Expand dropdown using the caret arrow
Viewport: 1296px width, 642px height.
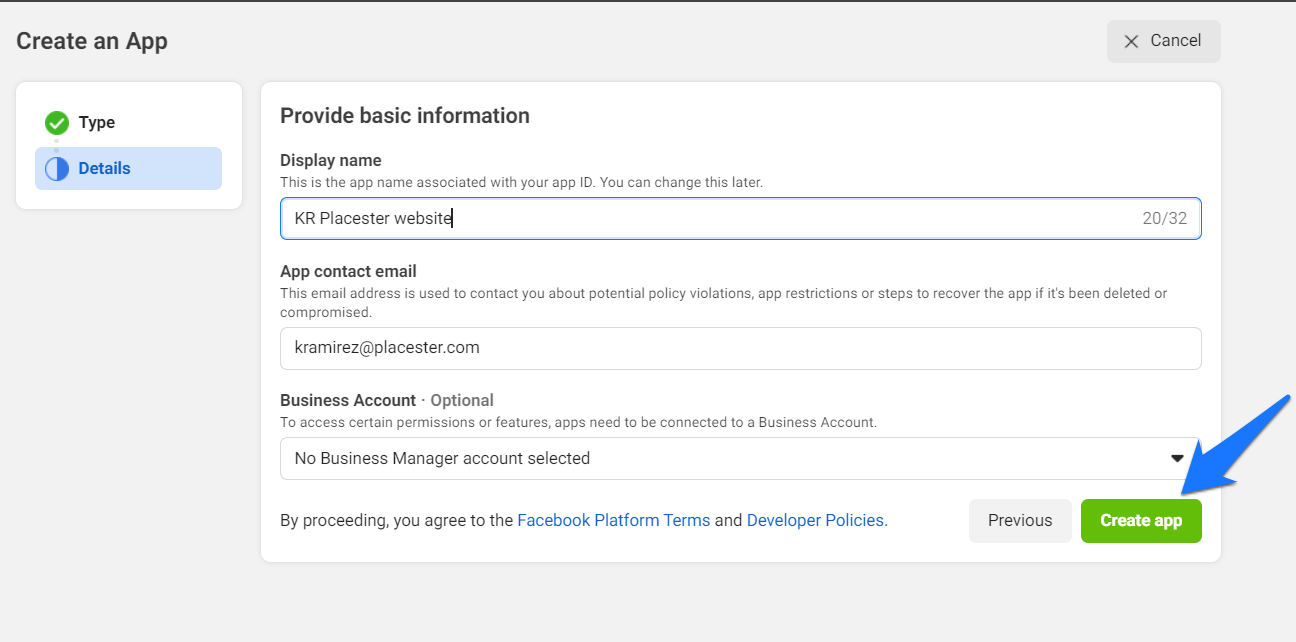[1177, 458]
